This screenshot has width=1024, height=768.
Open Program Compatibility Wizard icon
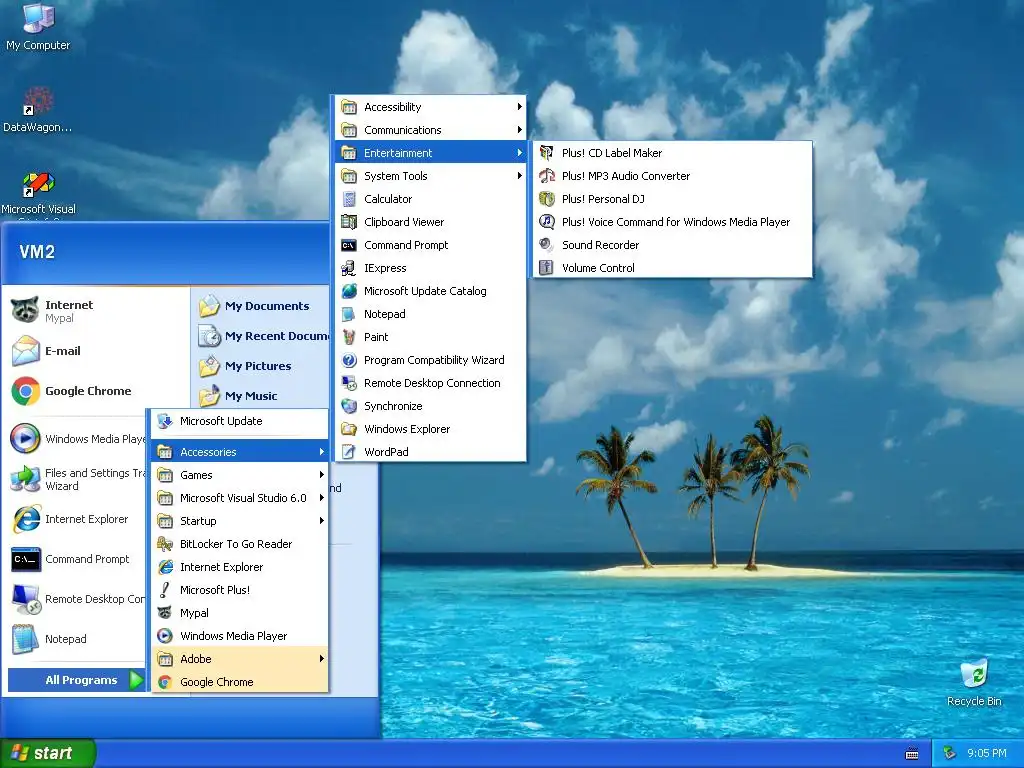click(349, 360)
